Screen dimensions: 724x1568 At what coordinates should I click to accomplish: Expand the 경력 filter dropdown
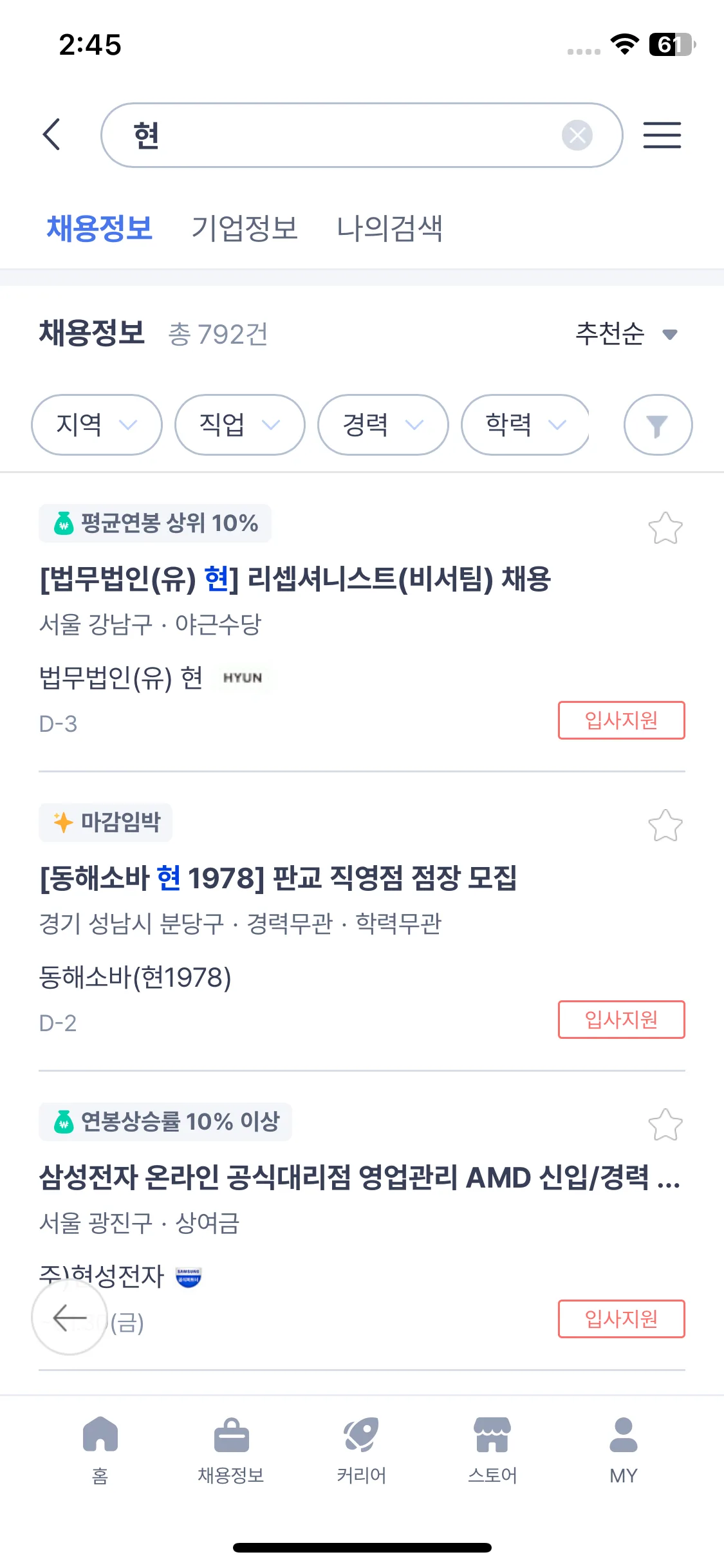click(383, 425)
